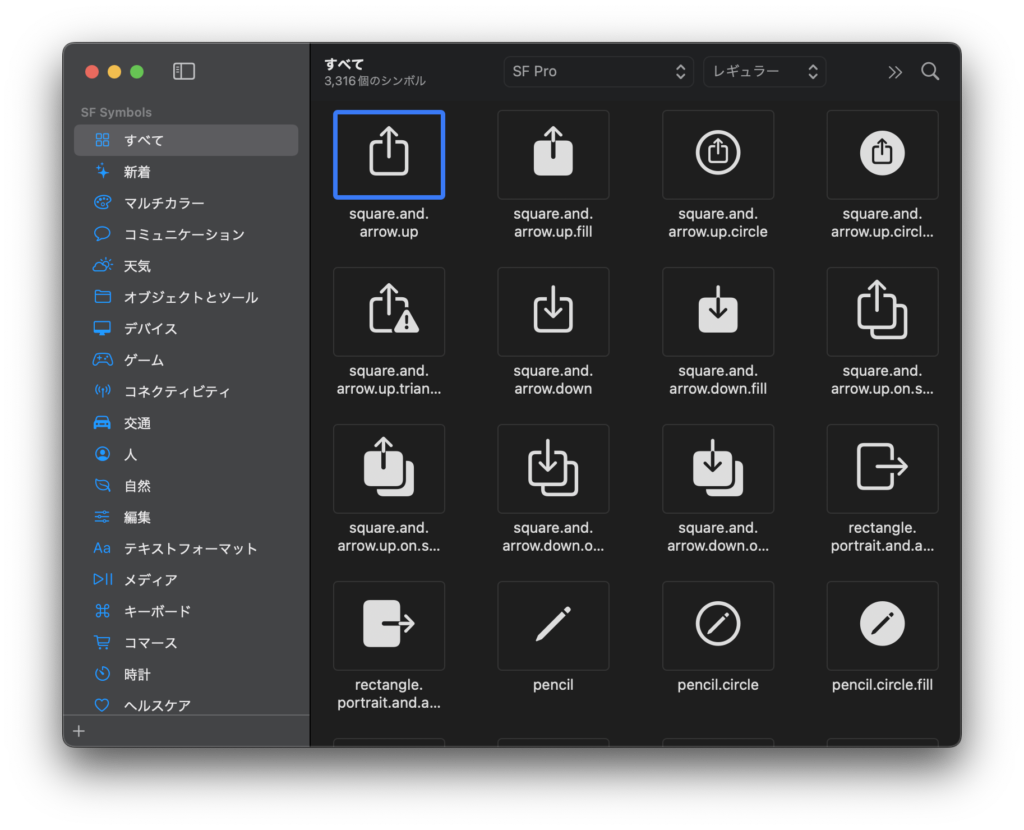
Task: Open the オブジェクトとツール category
Action: 186,297
